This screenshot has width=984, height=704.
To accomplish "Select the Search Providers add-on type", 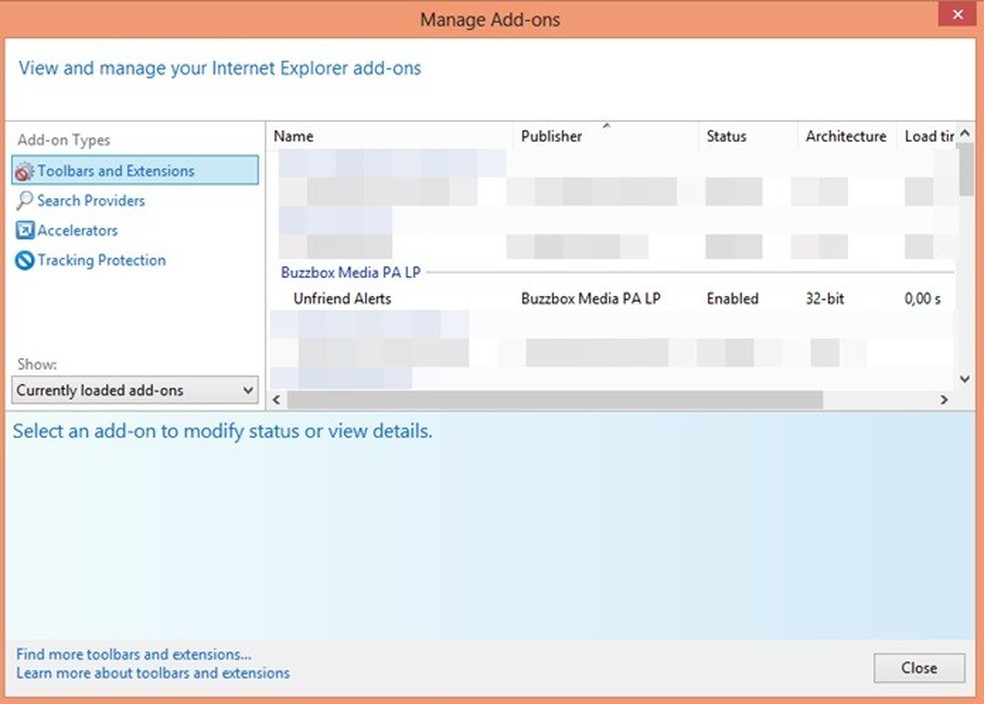I will pos(91,201).
